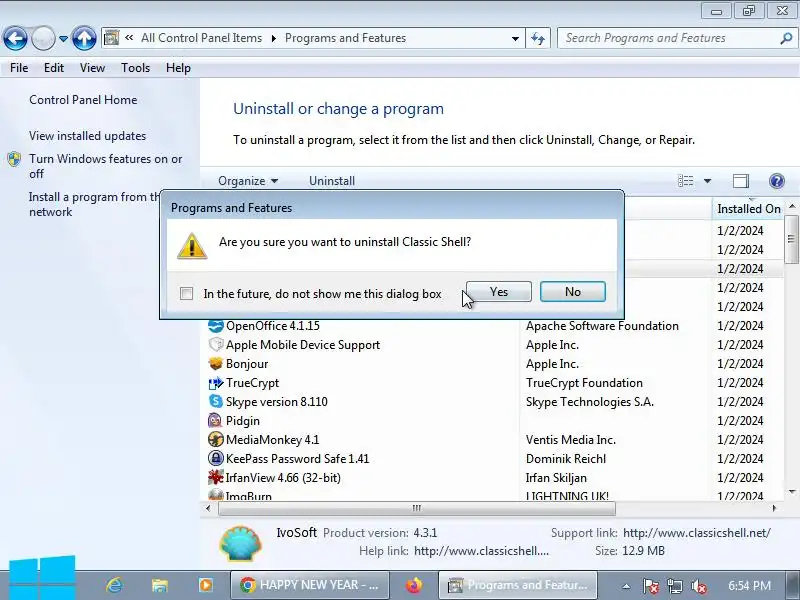Open help with the blue question mark
Viewport: 800px width, 600px height.
(777, 181)
